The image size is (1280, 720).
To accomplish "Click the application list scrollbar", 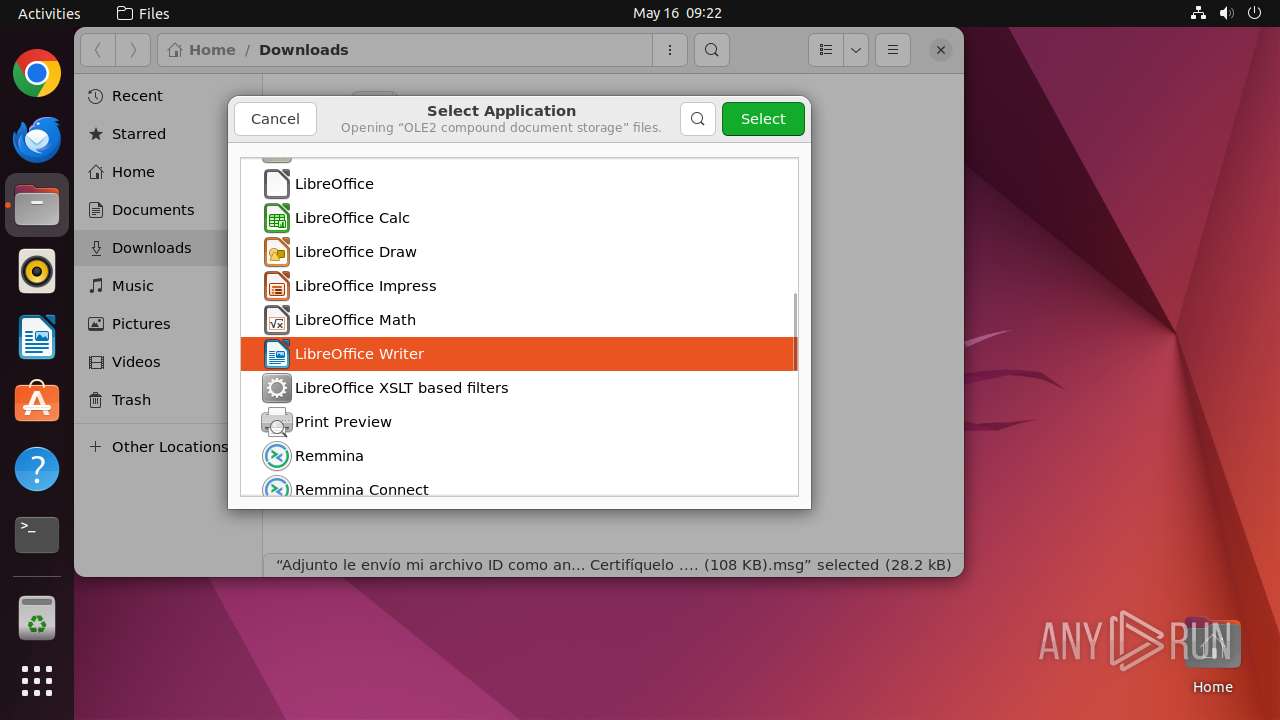I will coord(795,330).
